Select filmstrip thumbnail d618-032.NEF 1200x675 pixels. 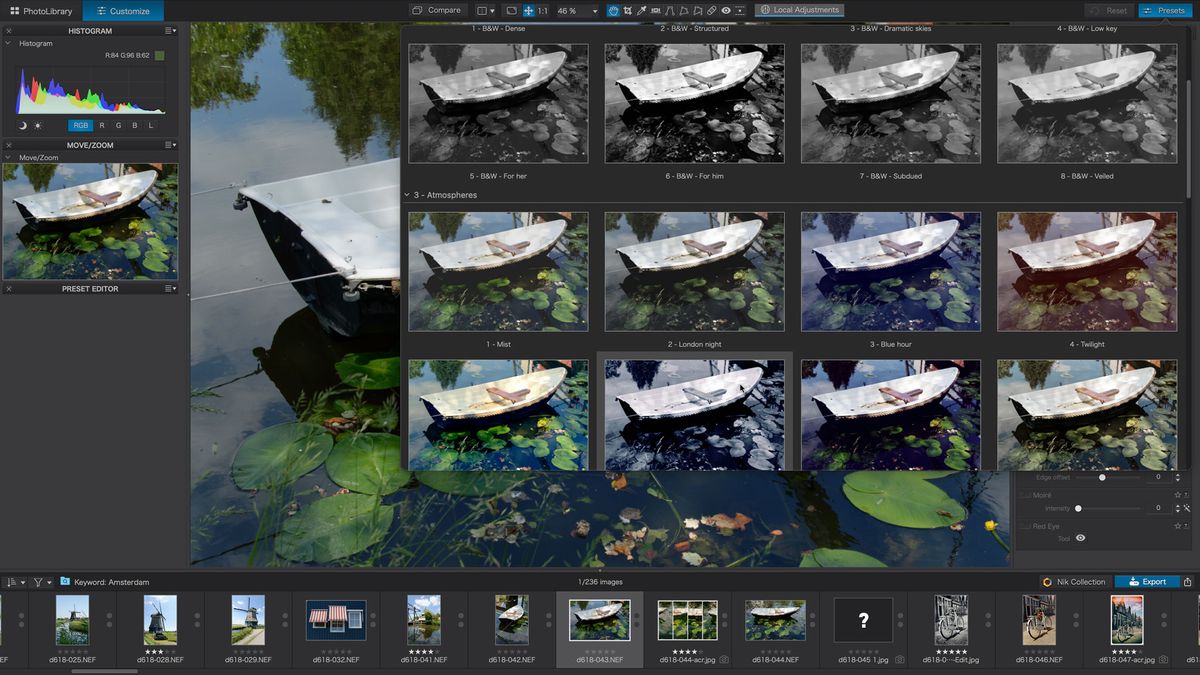(x=336, y=620)
